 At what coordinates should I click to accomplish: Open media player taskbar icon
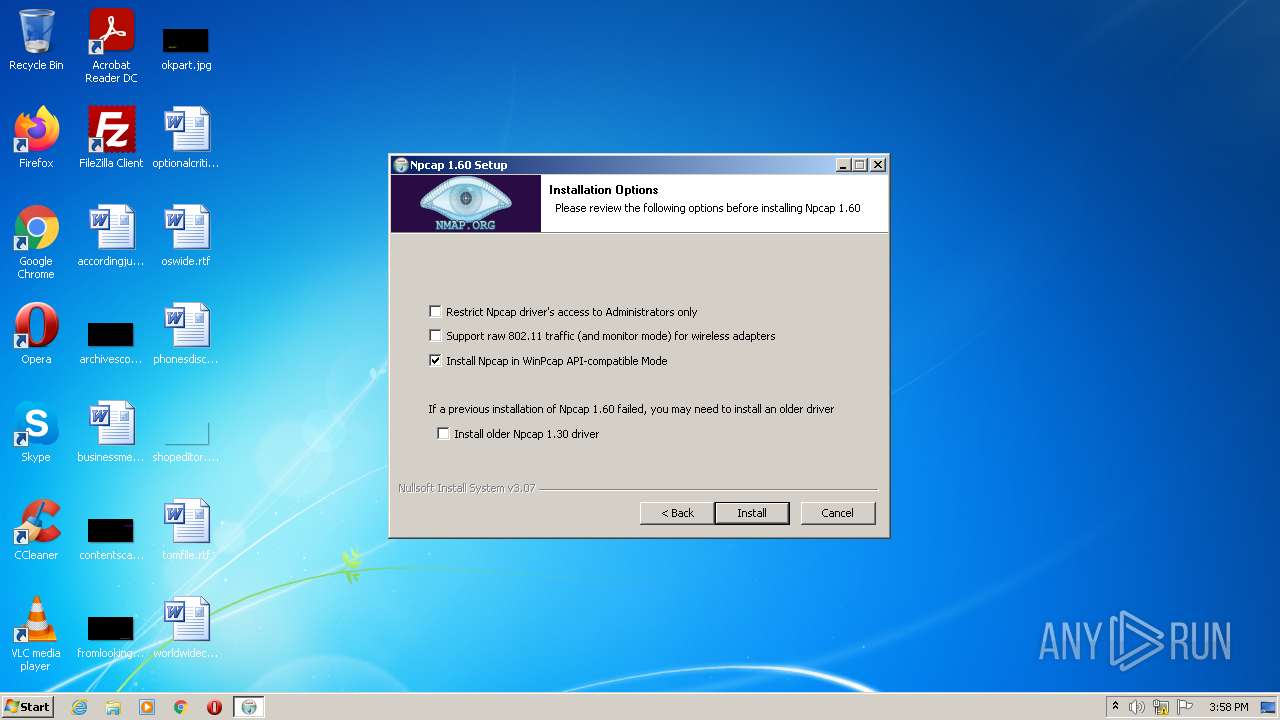[x=147, y=707]
